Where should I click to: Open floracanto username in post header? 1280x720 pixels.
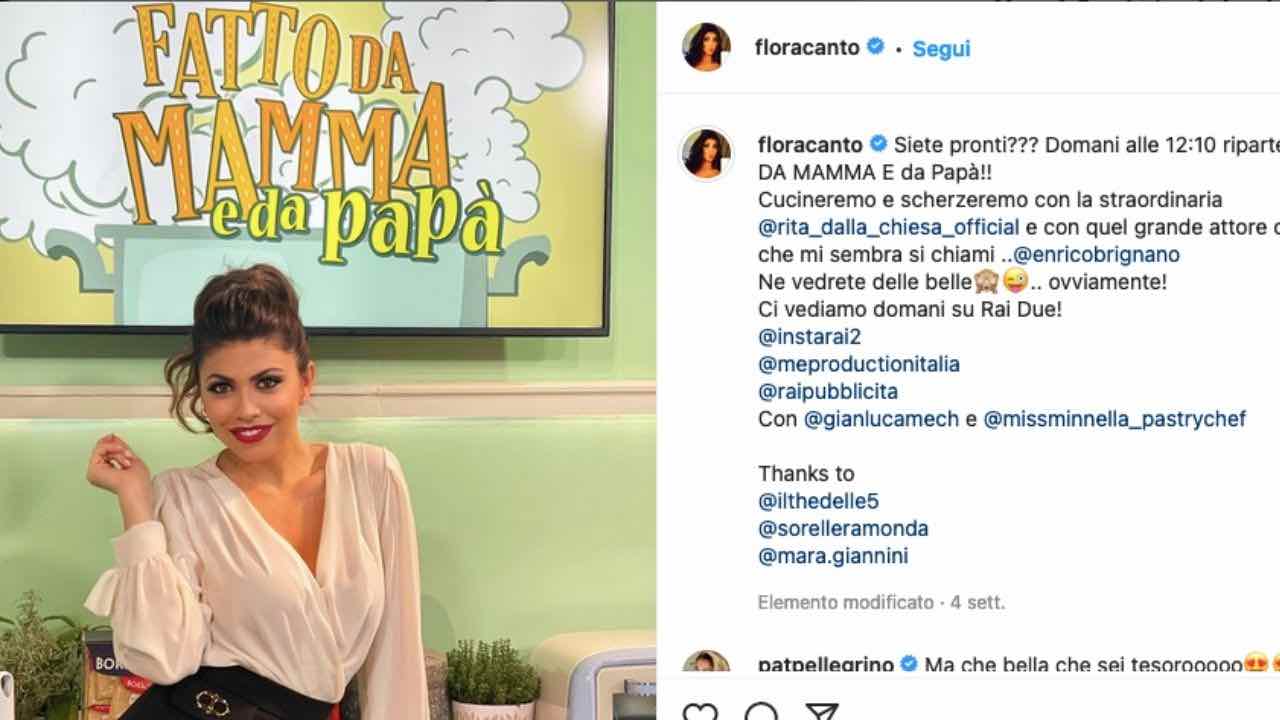(807, 47)
